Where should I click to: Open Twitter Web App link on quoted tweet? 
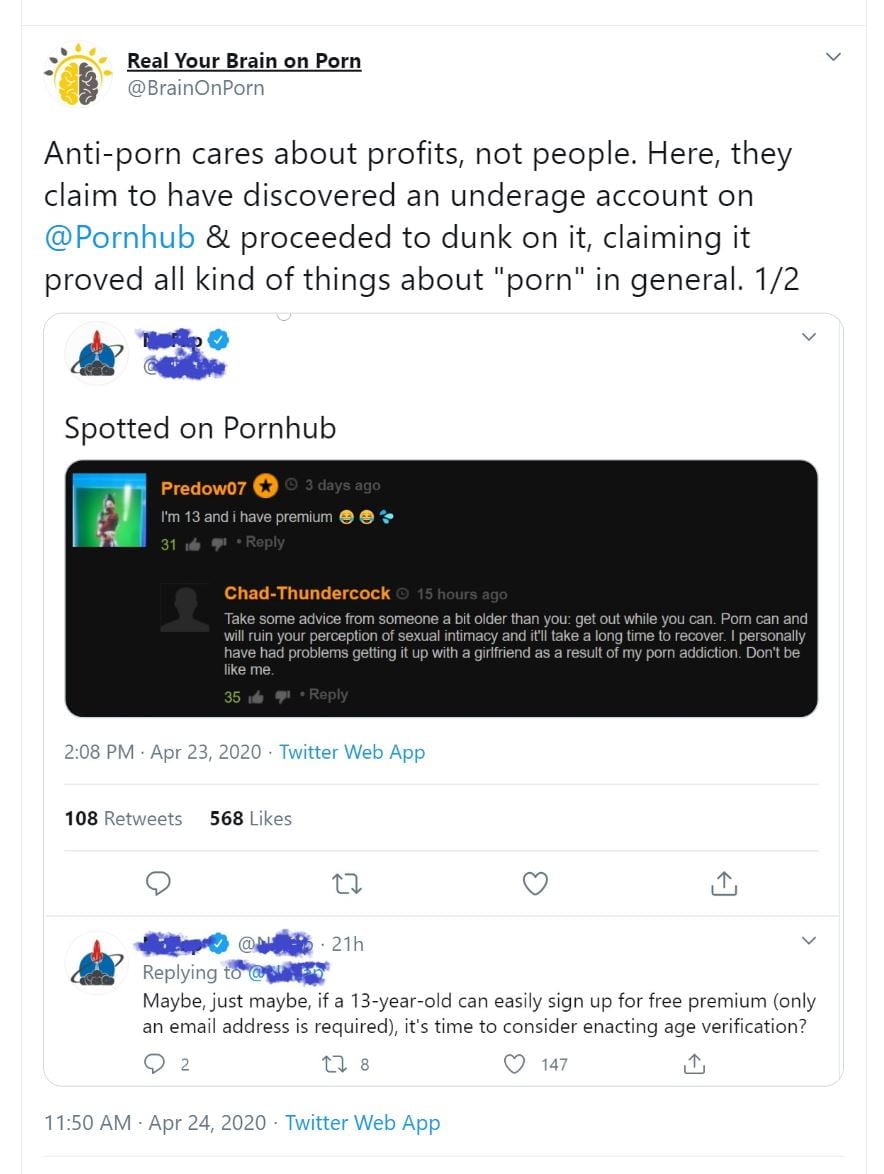352,752
